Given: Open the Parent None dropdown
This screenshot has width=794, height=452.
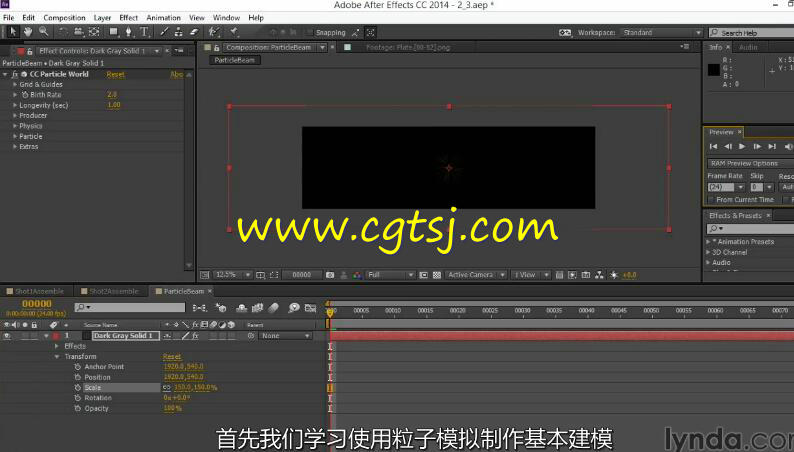Looking at the screenshot, I should tap(286, 336).
